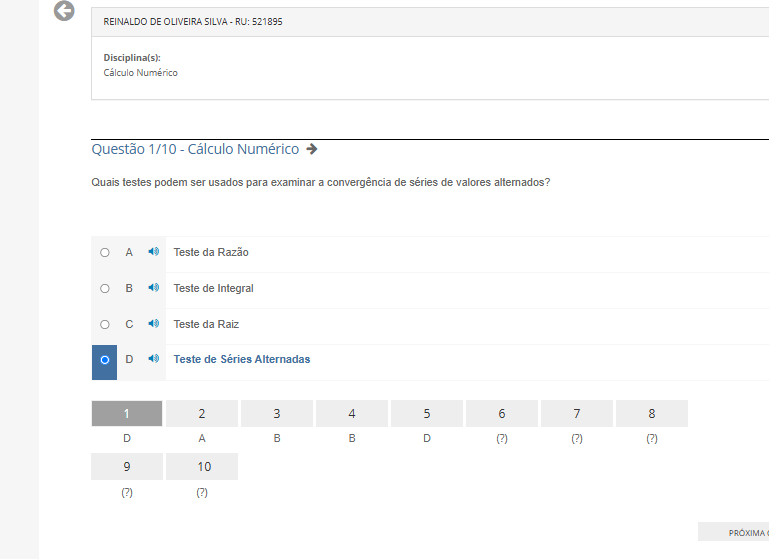Viewport: 769px width, 559px height.
Task: Select current question 1 navigator box
Action: coord(127,414)
